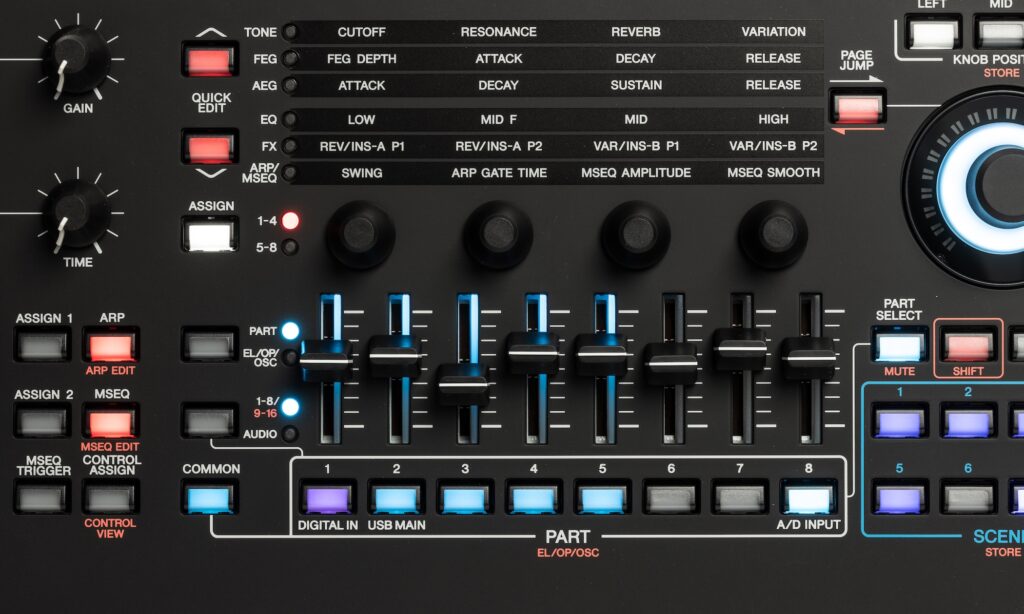
Task: Select Part 1 DIGITAL IN button
Action: click(328, 497)
